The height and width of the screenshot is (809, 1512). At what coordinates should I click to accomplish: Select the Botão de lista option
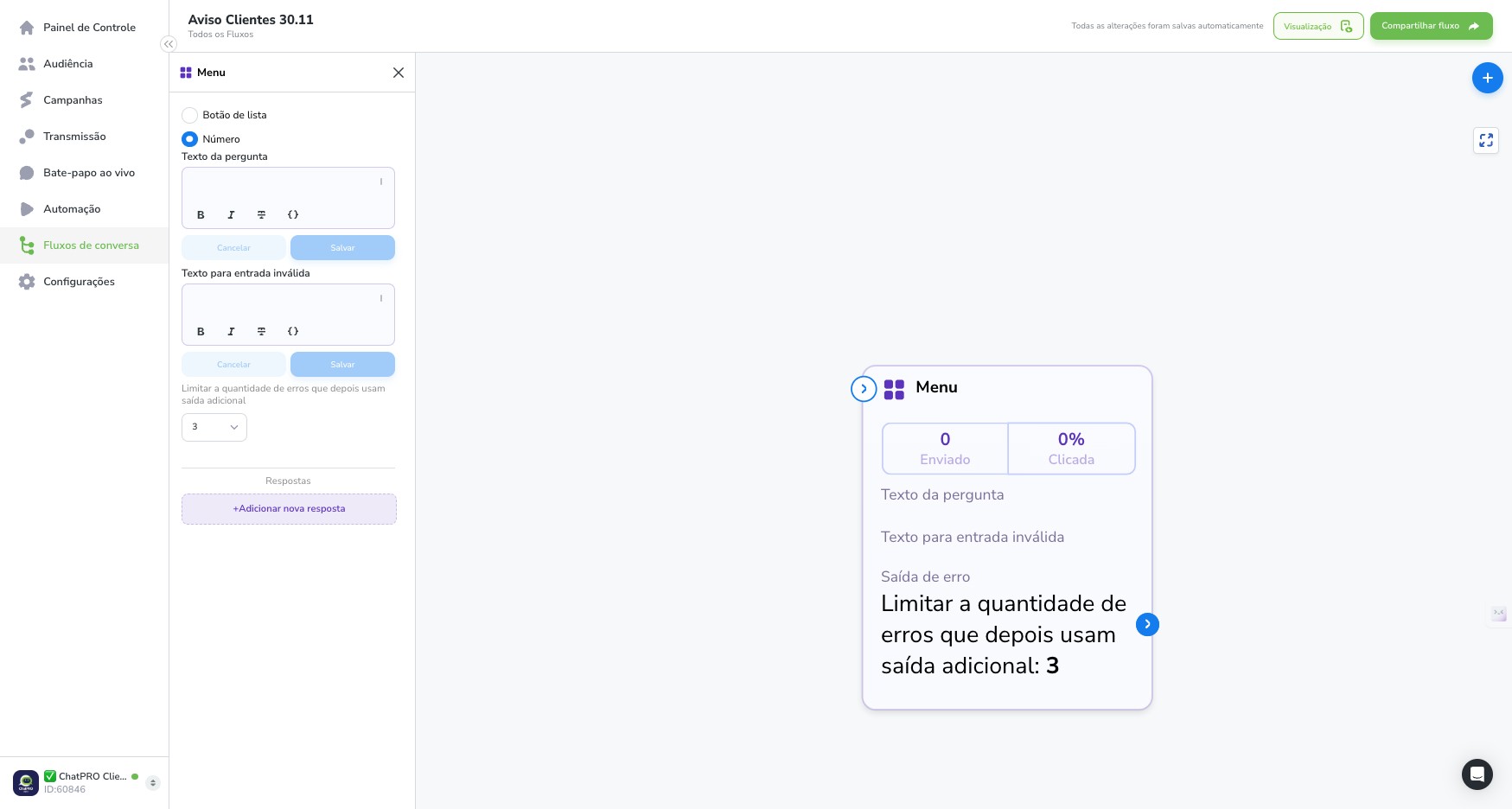tap(189, 115)
